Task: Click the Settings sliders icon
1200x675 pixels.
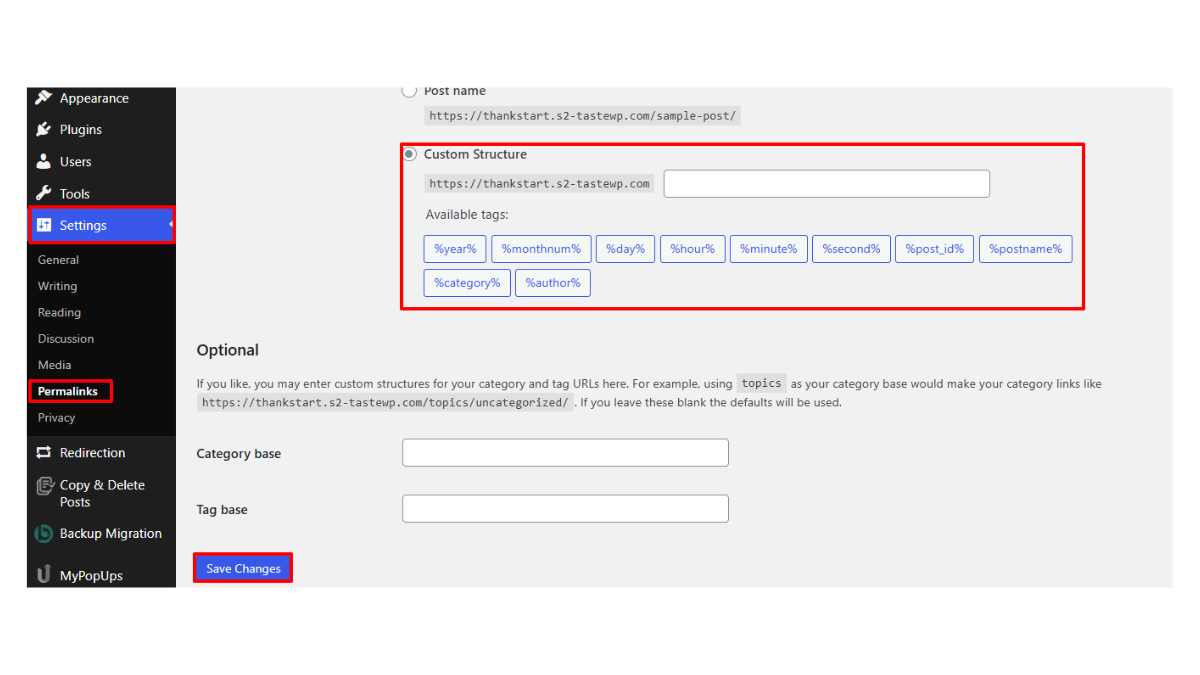Action: click(44, 226)
